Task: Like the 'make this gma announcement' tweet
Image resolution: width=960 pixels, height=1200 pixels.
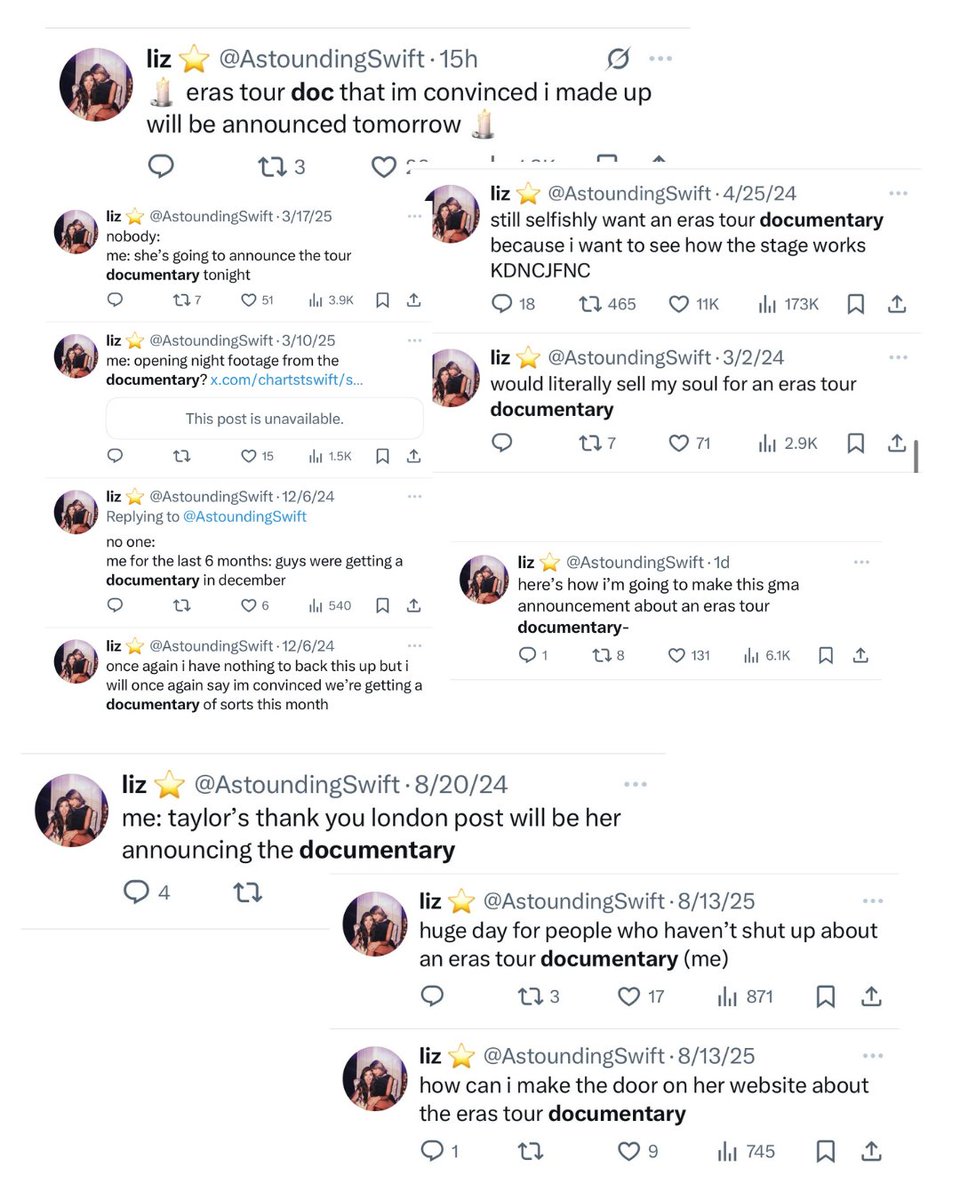Action: click(687, 656)
